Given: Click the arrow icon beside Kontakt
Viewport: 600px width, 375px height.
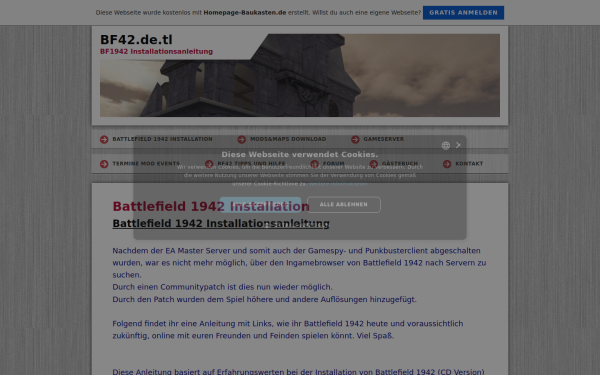Looking at the screenshot, I should point(447,164).
